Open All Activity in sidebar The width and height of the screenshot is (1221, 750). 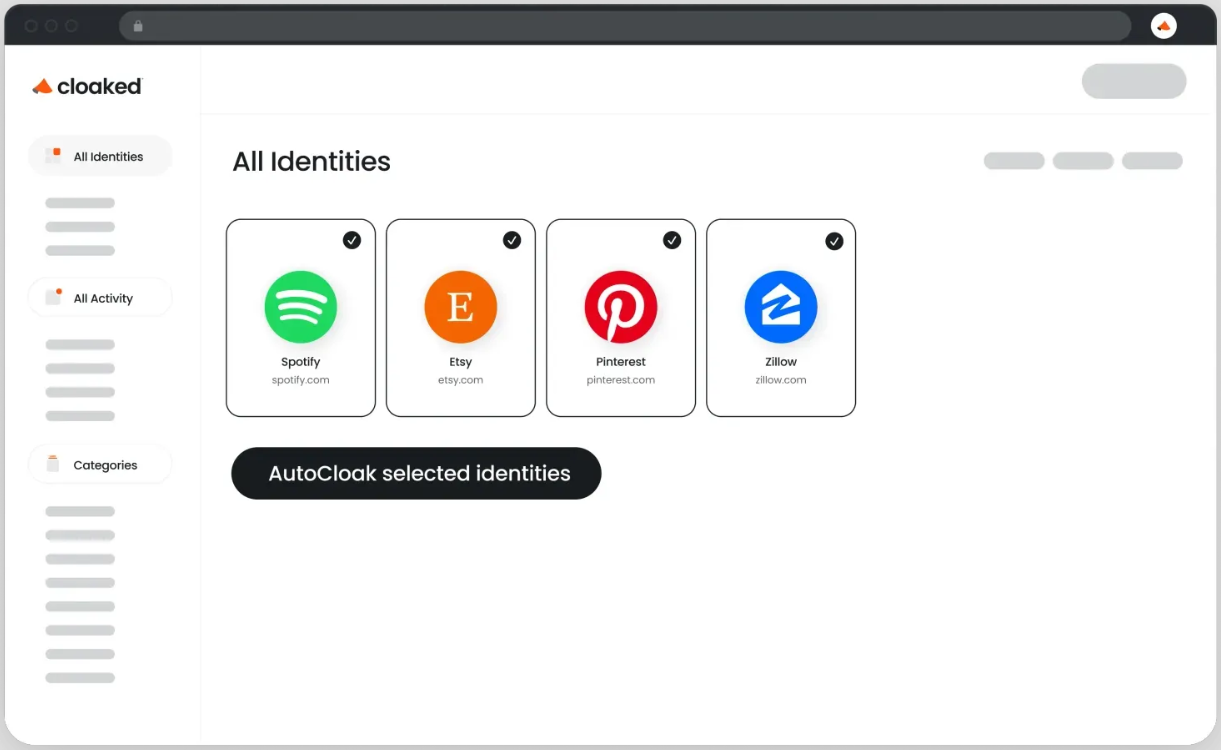(100, 298)
